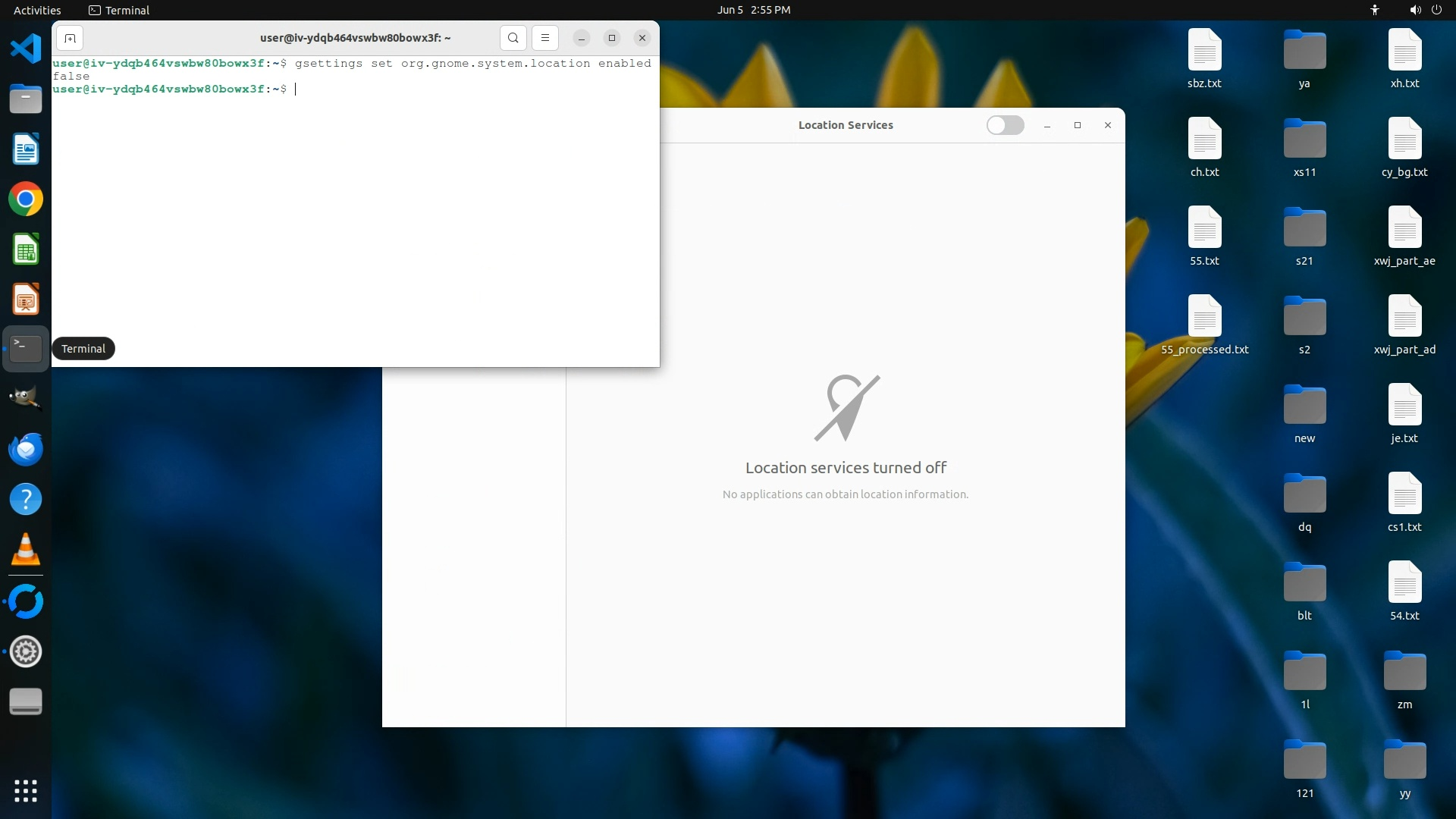Open the GIMP image editor icon
1456x819 pixels.
click(x=26, y=398)
